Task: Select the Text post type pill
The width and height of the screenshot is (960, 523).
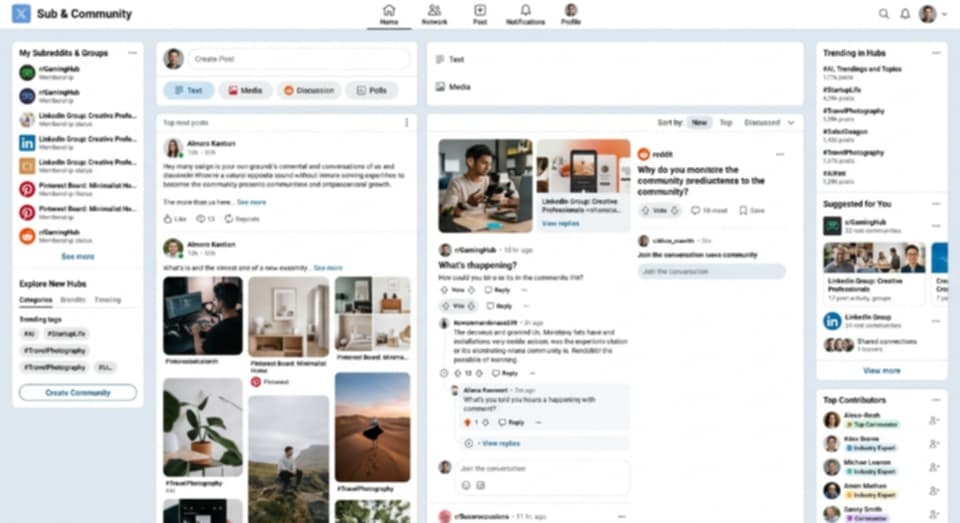Action: tap(189, 90)
